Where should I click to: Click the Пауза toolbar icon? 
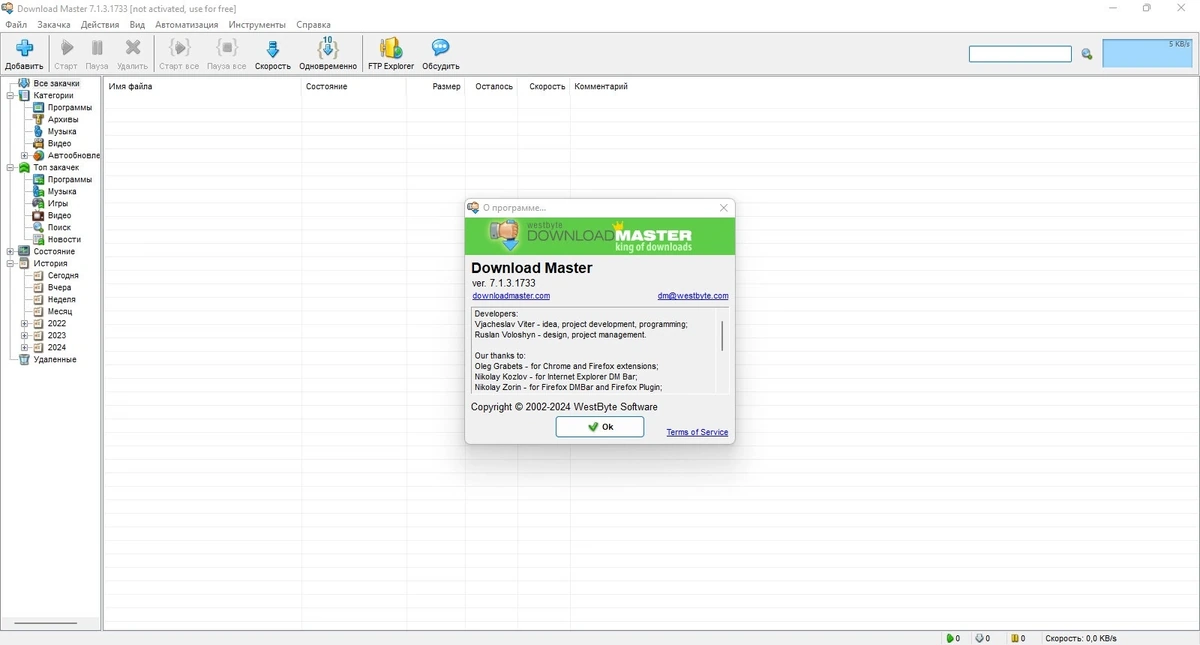tap(97, 48)
